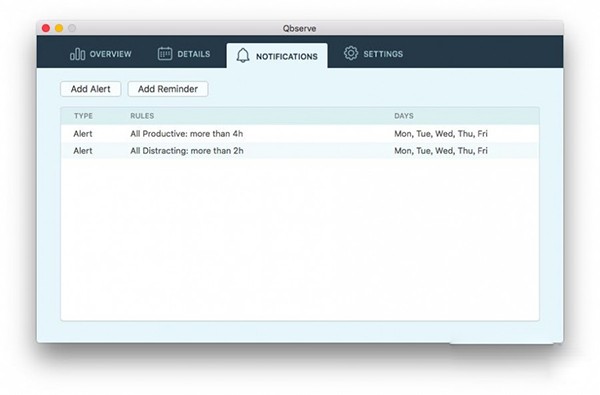
Task: Minimize the Qbserve window with yellow button
Action: point(59,28)
